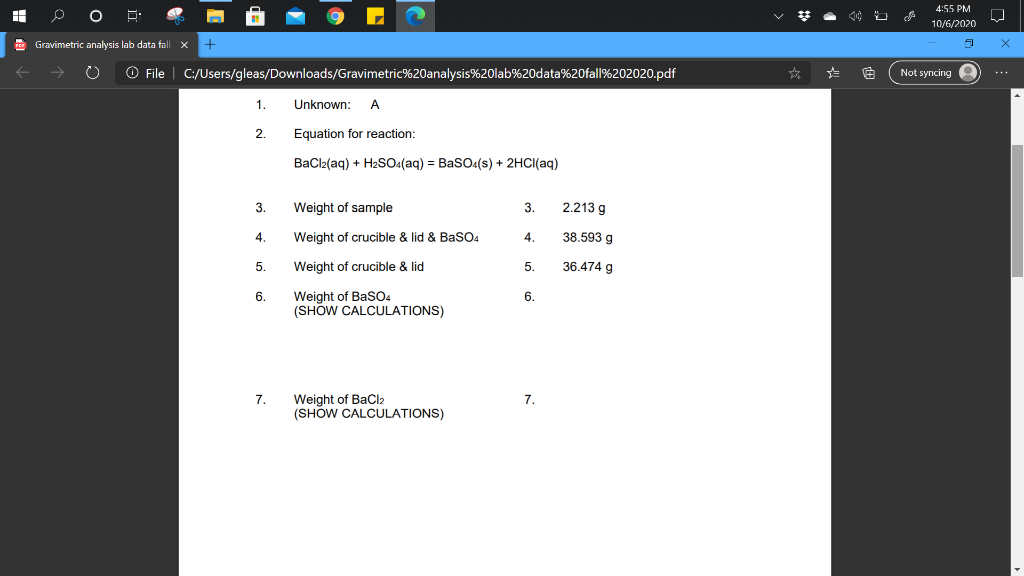Click the Search icon on the taskbar
The height and width of the screenshot is (576, 1024).
[x=56, y=15]
